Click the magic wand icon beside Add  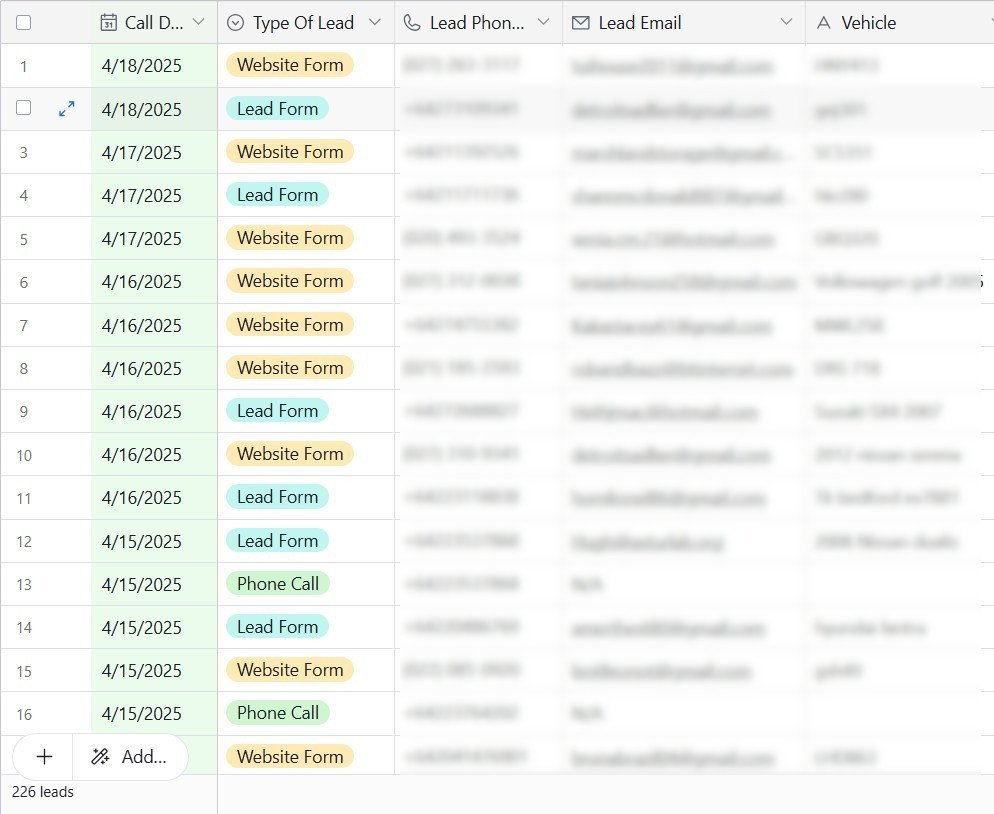tap(100, 757)
